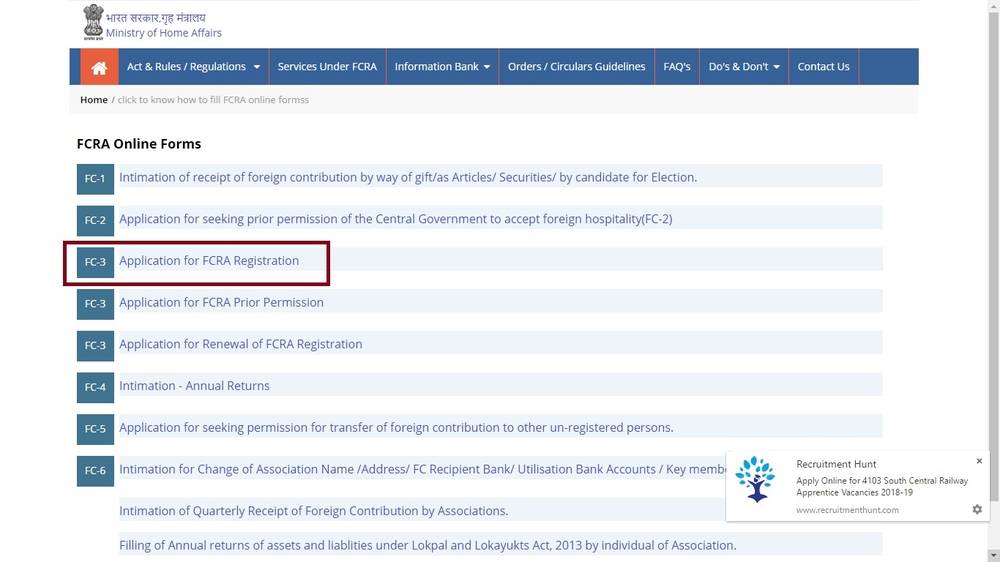Image resolution: width=1000 pixels, height=562 pixels.
Task: Click the Apply Online for 4103 vacancies text
Action: tap(882, 487)
